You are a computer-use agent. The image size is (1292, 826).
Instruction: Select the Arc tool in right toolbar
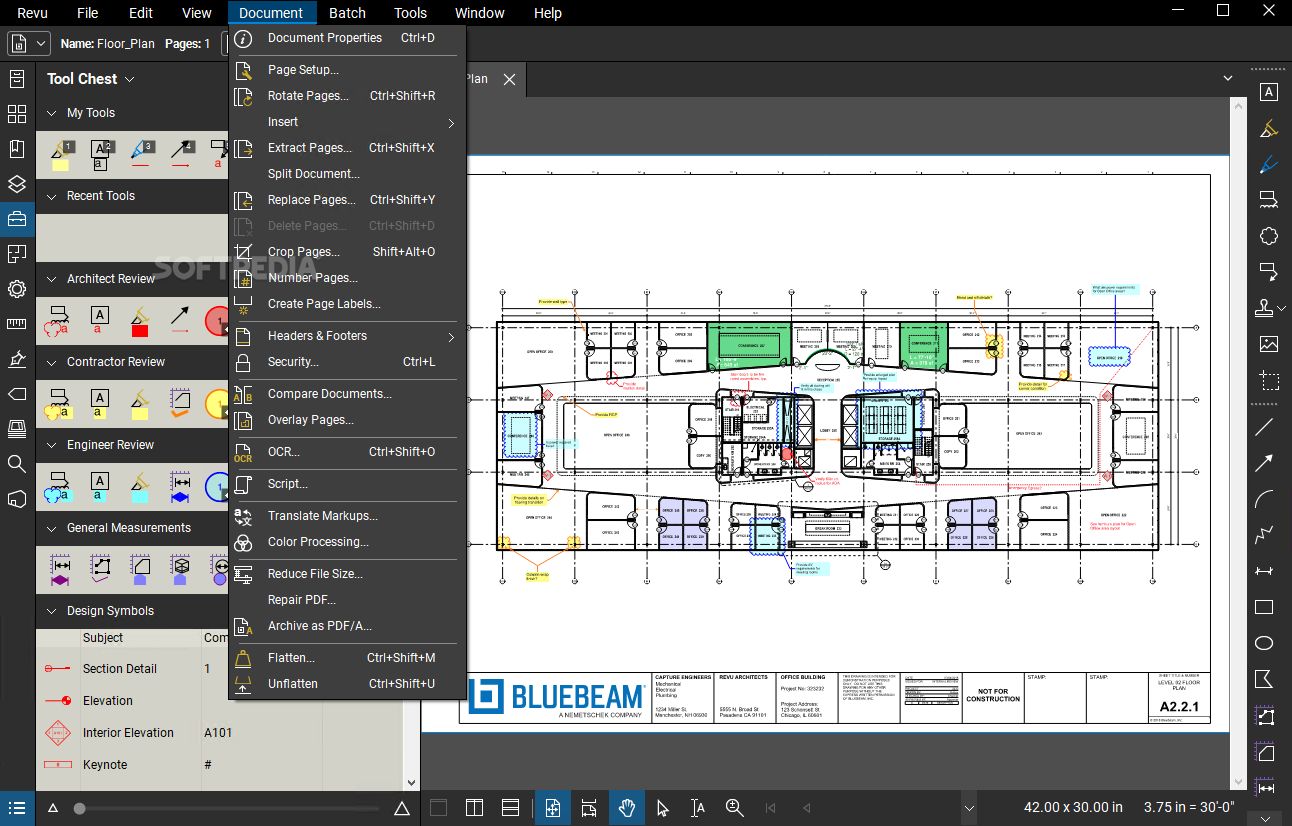(1264, 498)
